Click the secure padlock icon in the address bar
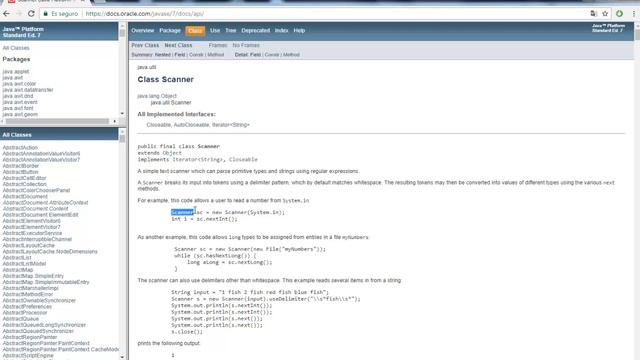 45,13
